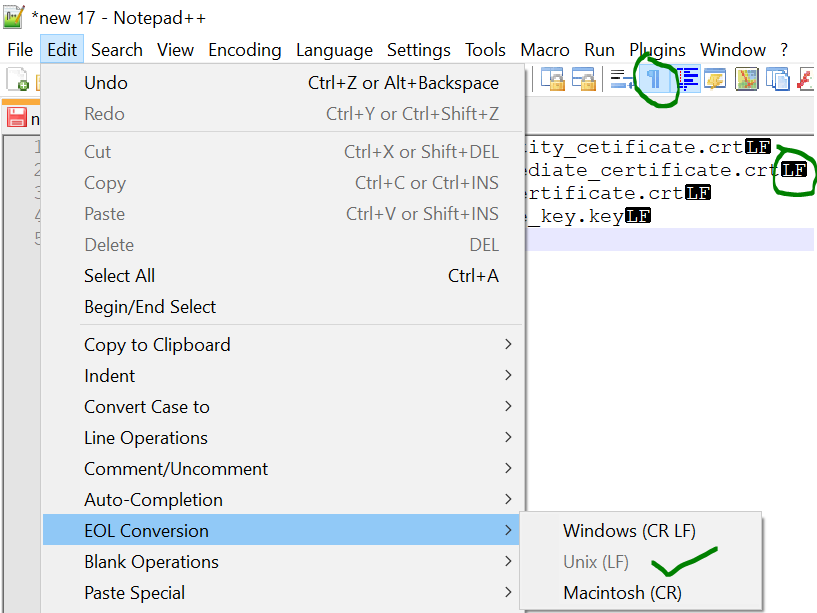Toggle Show All Characters pilcrow icon
This screenshot has width=817, height=613.
pos(653,80)
